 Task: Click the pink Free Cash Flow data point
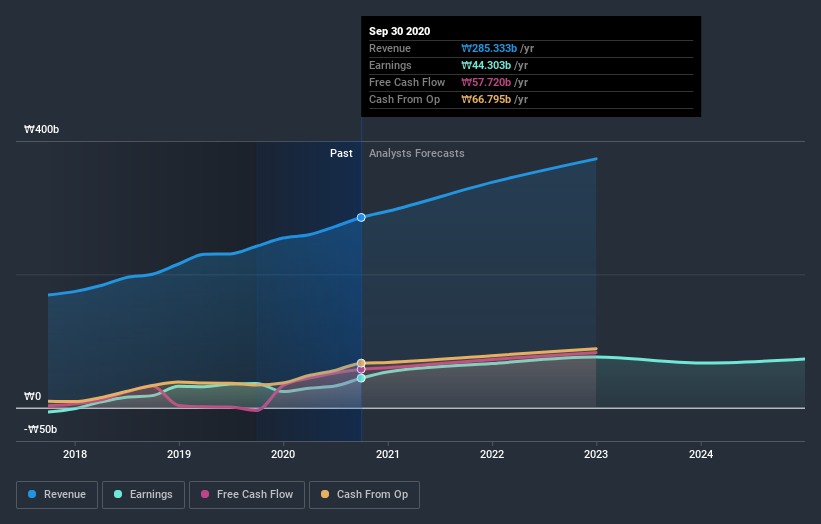pyautogui.click(x=361, y=370)
